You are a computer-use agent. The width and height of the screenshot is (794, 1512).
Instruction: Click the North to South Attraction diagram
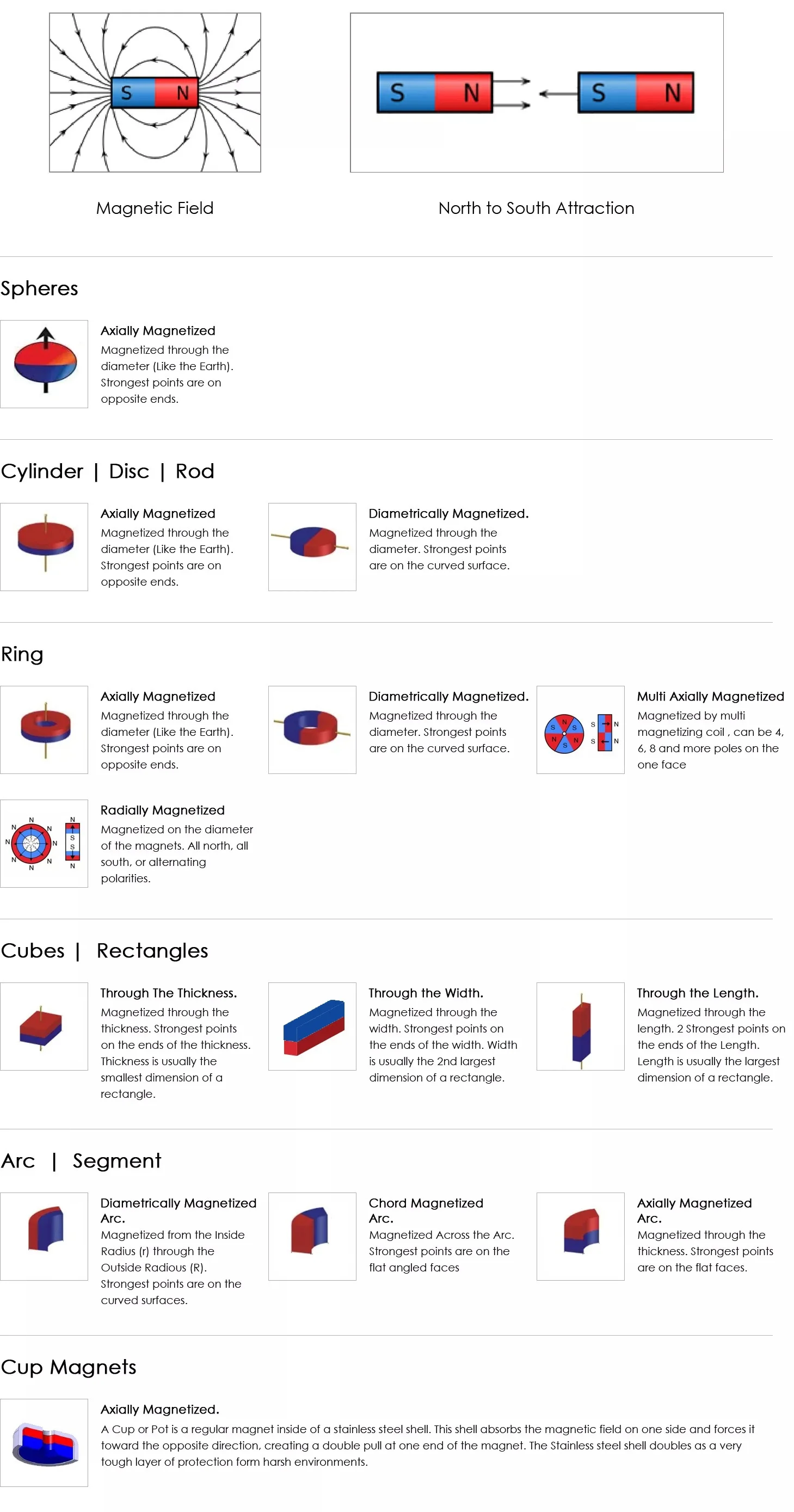pyautogui.click(x=536, y=92)
